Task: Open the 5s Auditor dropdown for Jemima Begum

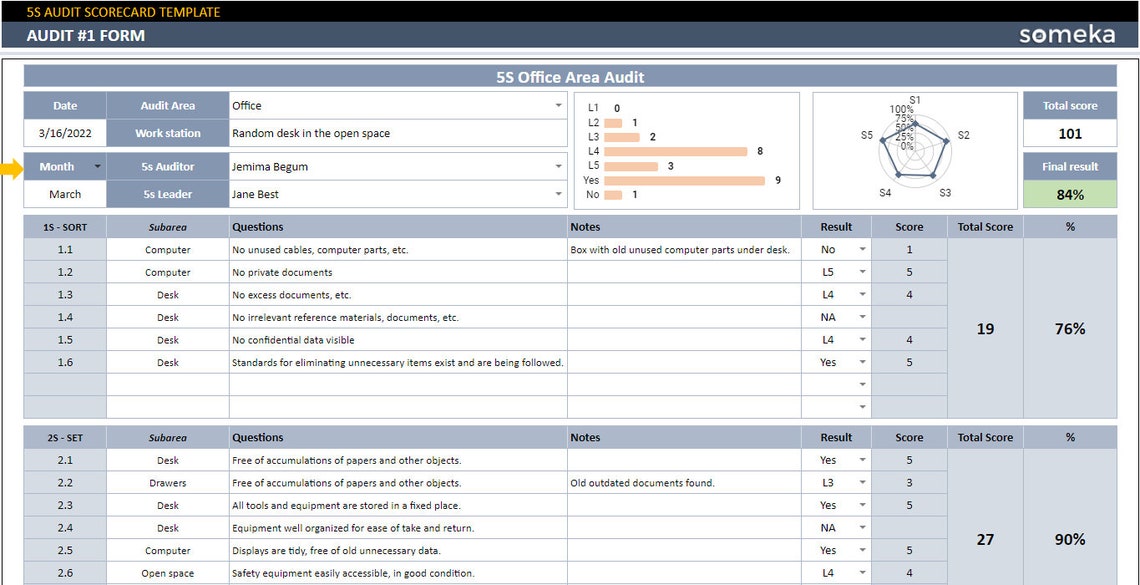Action: point(559,166)
